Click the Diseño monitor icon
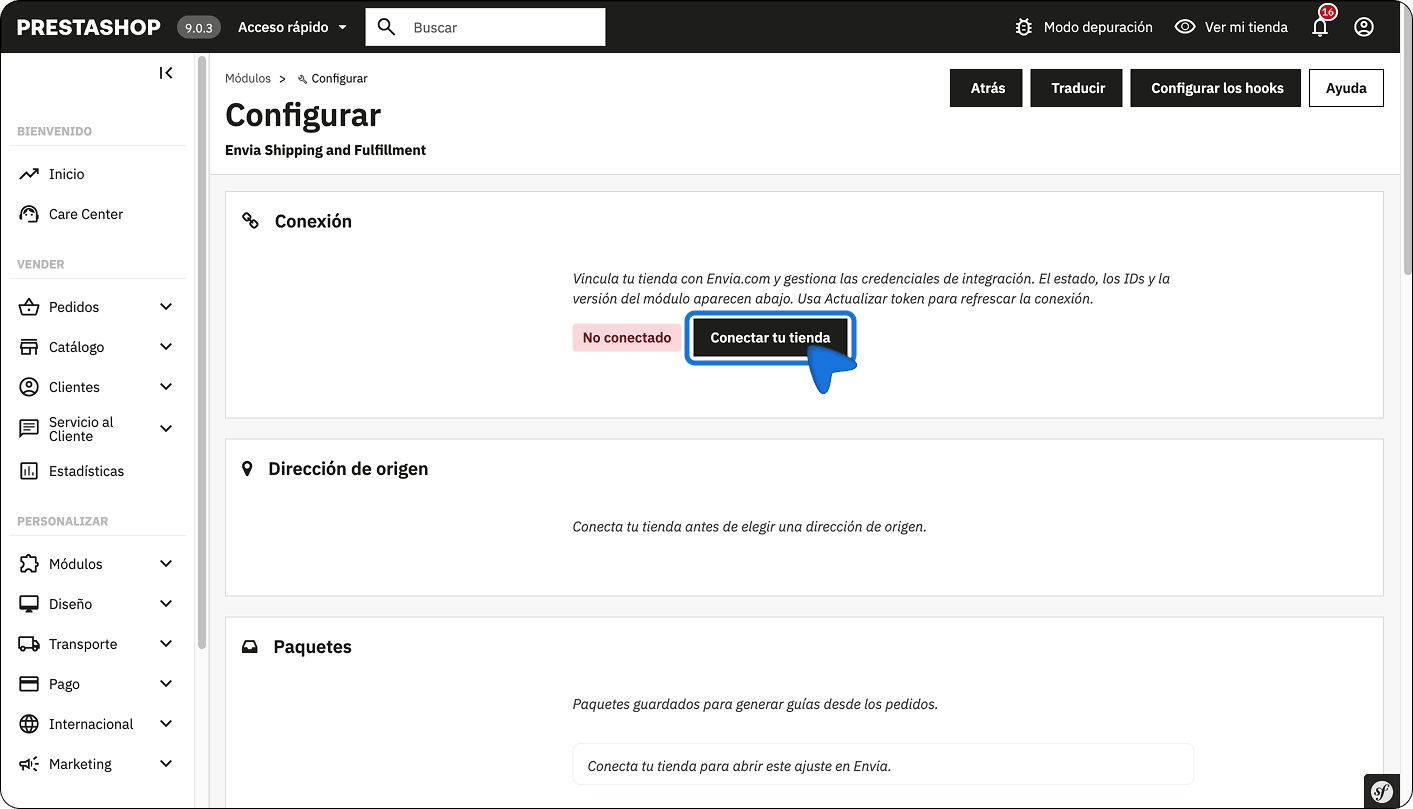Image resolution: width=1413 pixels, height=809 pixels. [x=29, y=604]
